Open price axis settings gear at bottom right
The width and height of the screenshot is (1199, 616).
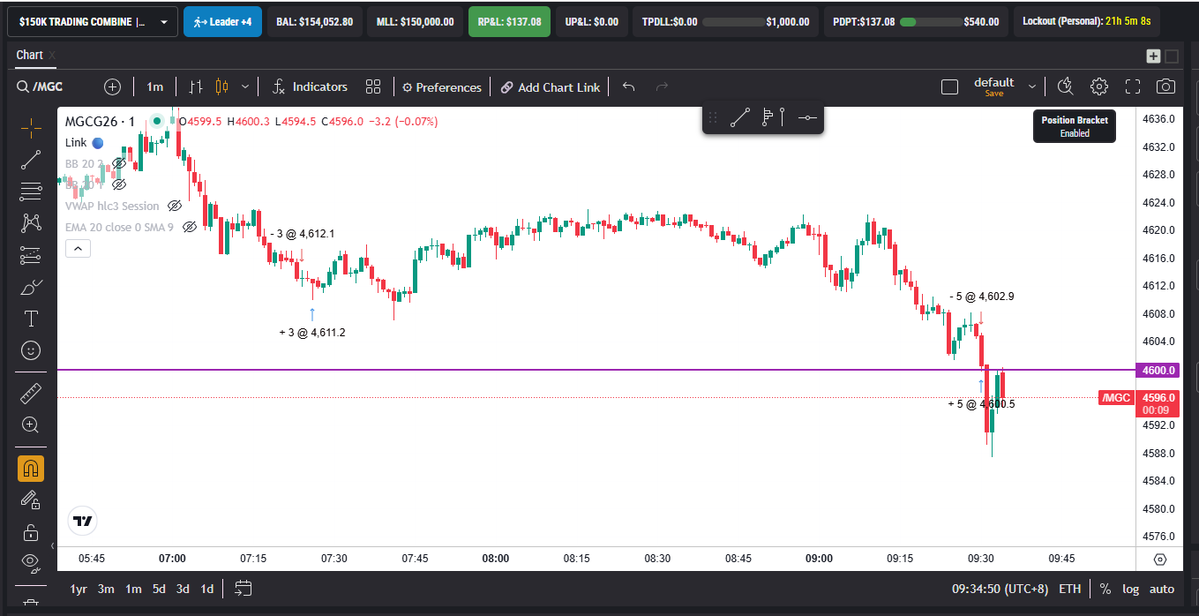tap(1160, 559)
